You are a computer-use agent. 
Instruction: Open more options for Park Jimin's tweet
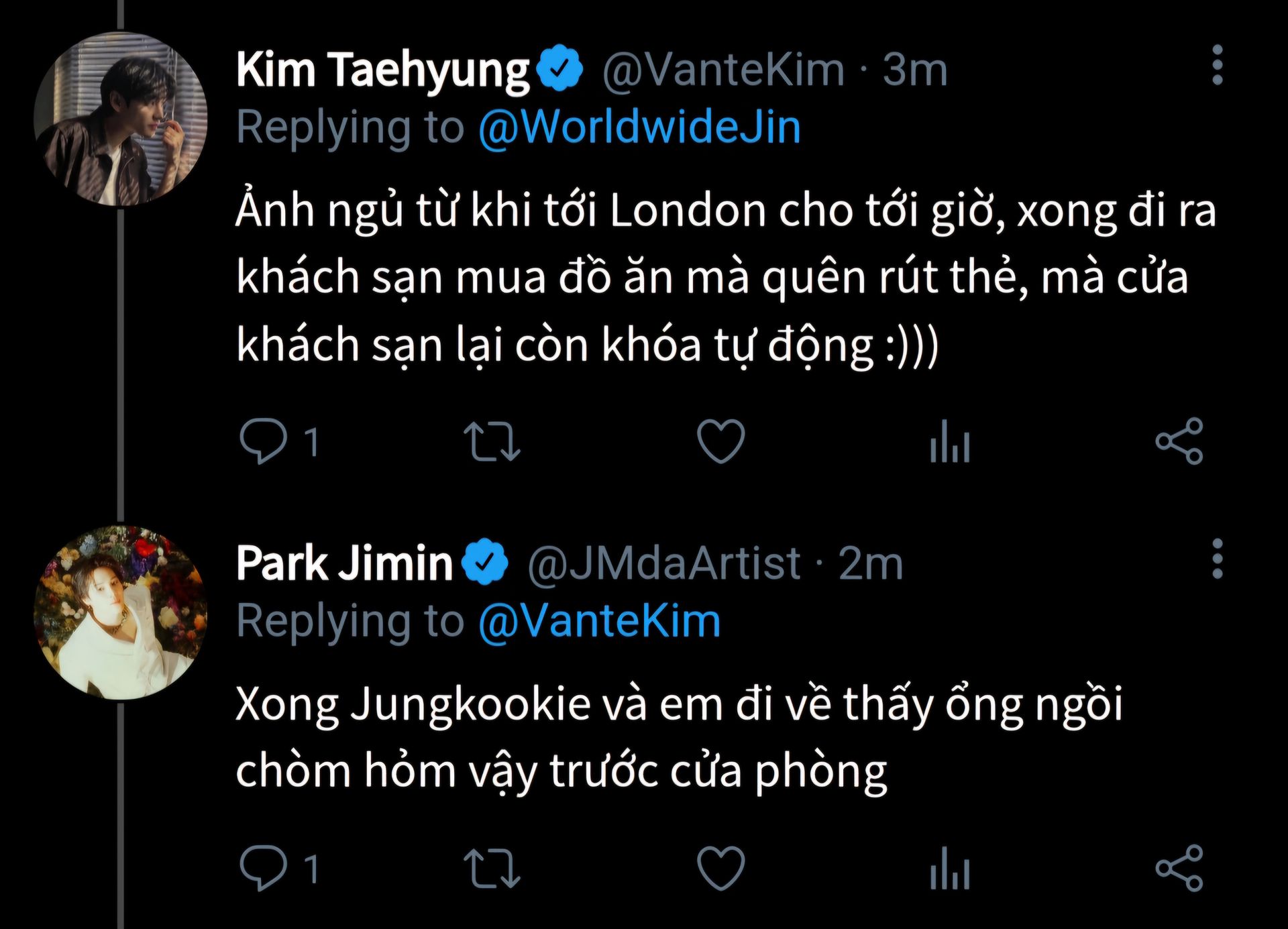[1218, 559]
